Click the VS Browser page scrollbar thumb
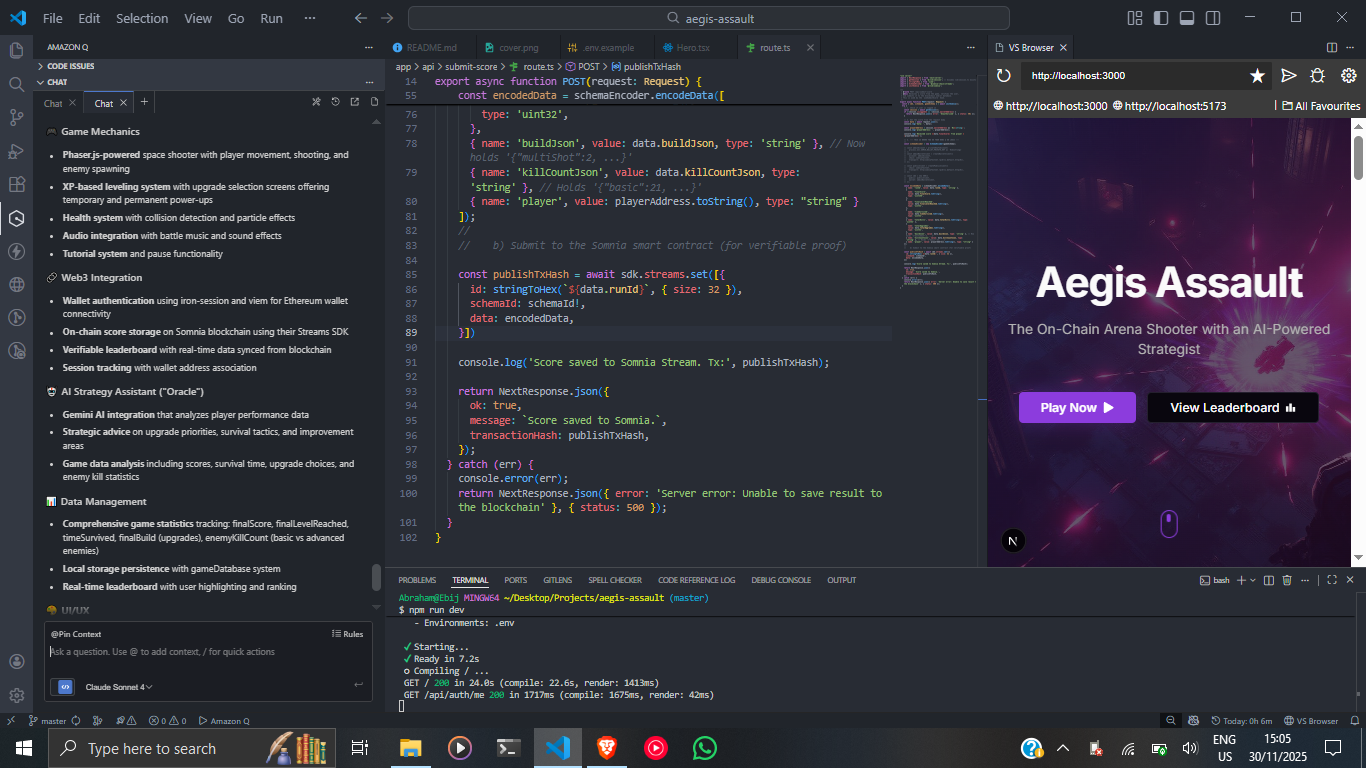Viewport: 1366px width, 768px height. pyautogui.click(x=1358, y=157)
